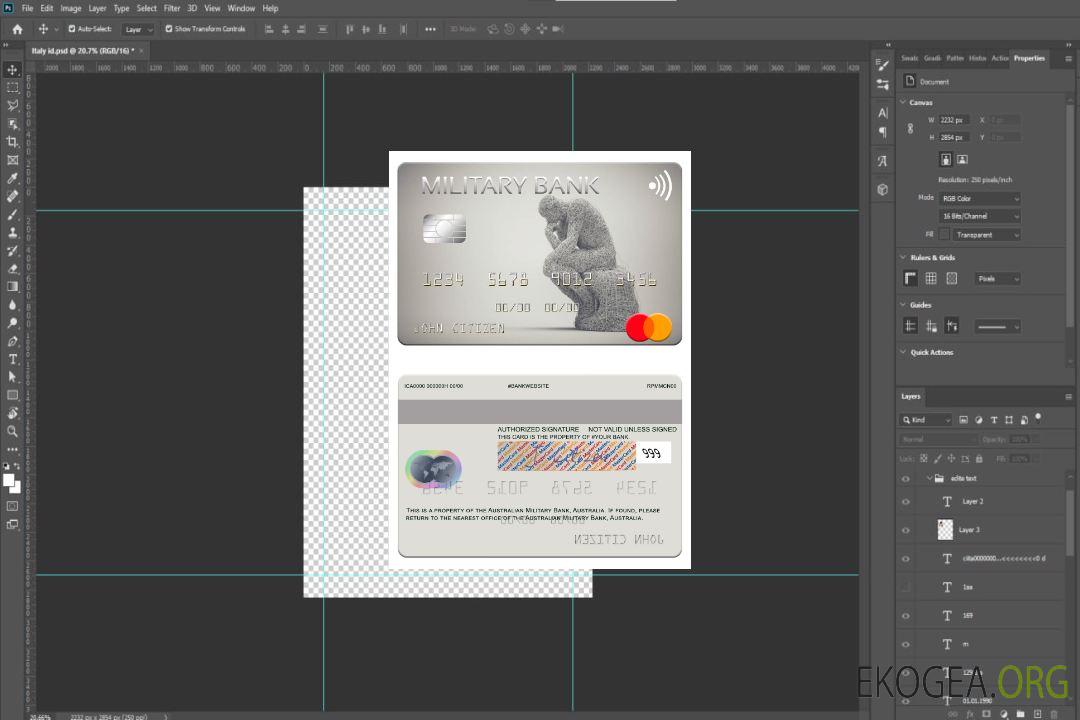This screenshot has width=1080, height=720.
Task: Select the Horizontal Type tool
Action: click(13, 359)
